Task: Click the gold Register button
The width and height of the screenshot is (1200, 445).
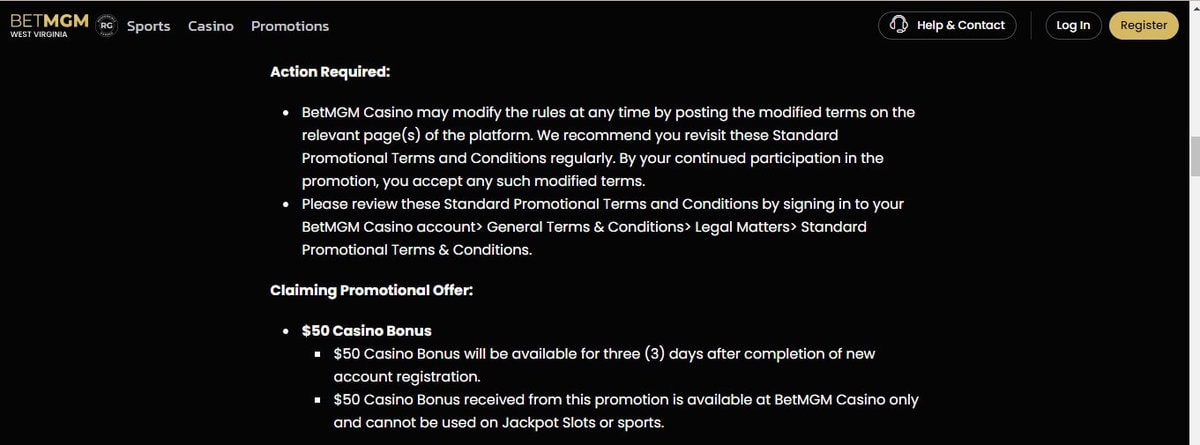Action: 1144,25
